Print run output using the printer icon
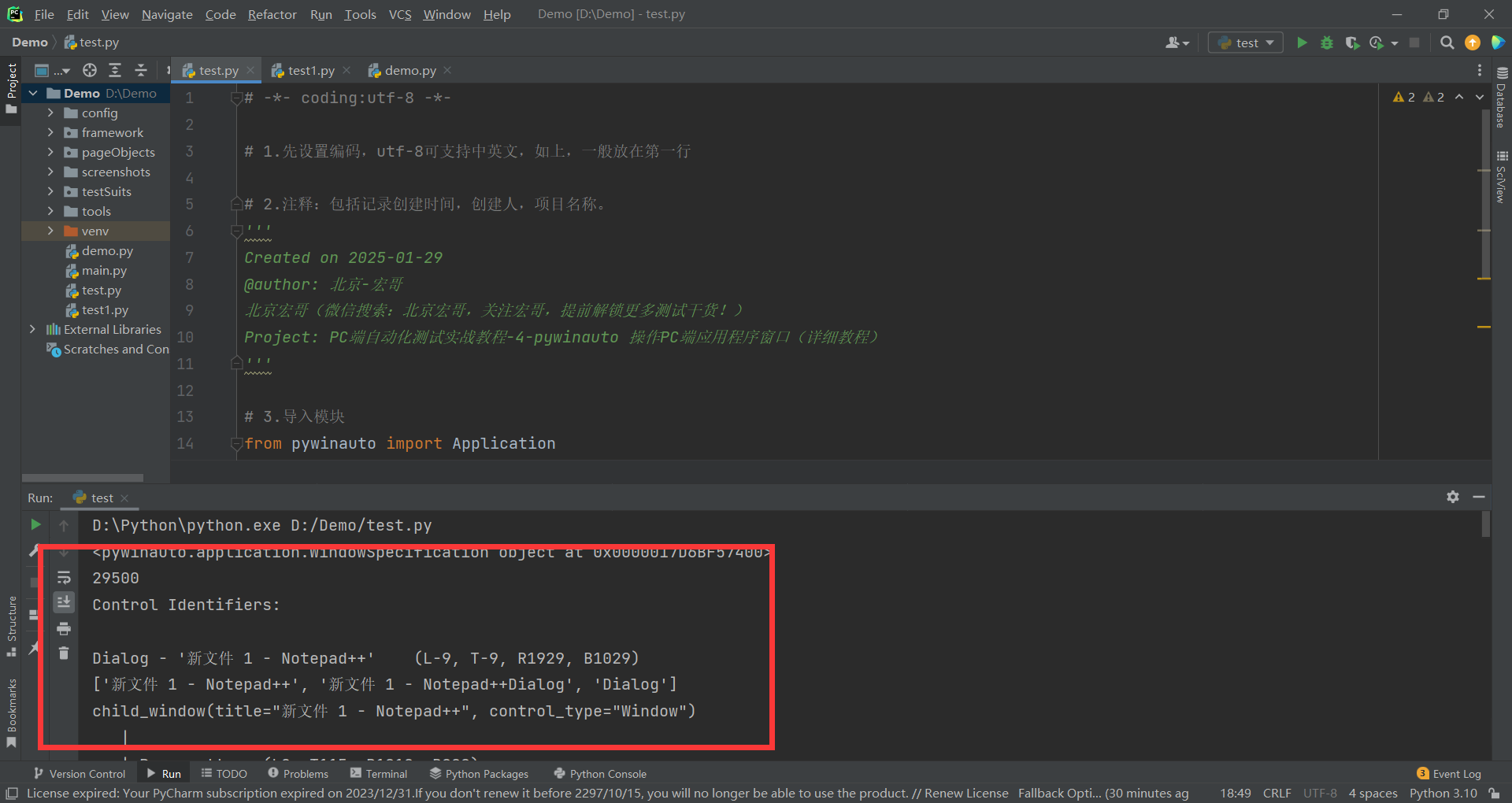 click(64, 628)
